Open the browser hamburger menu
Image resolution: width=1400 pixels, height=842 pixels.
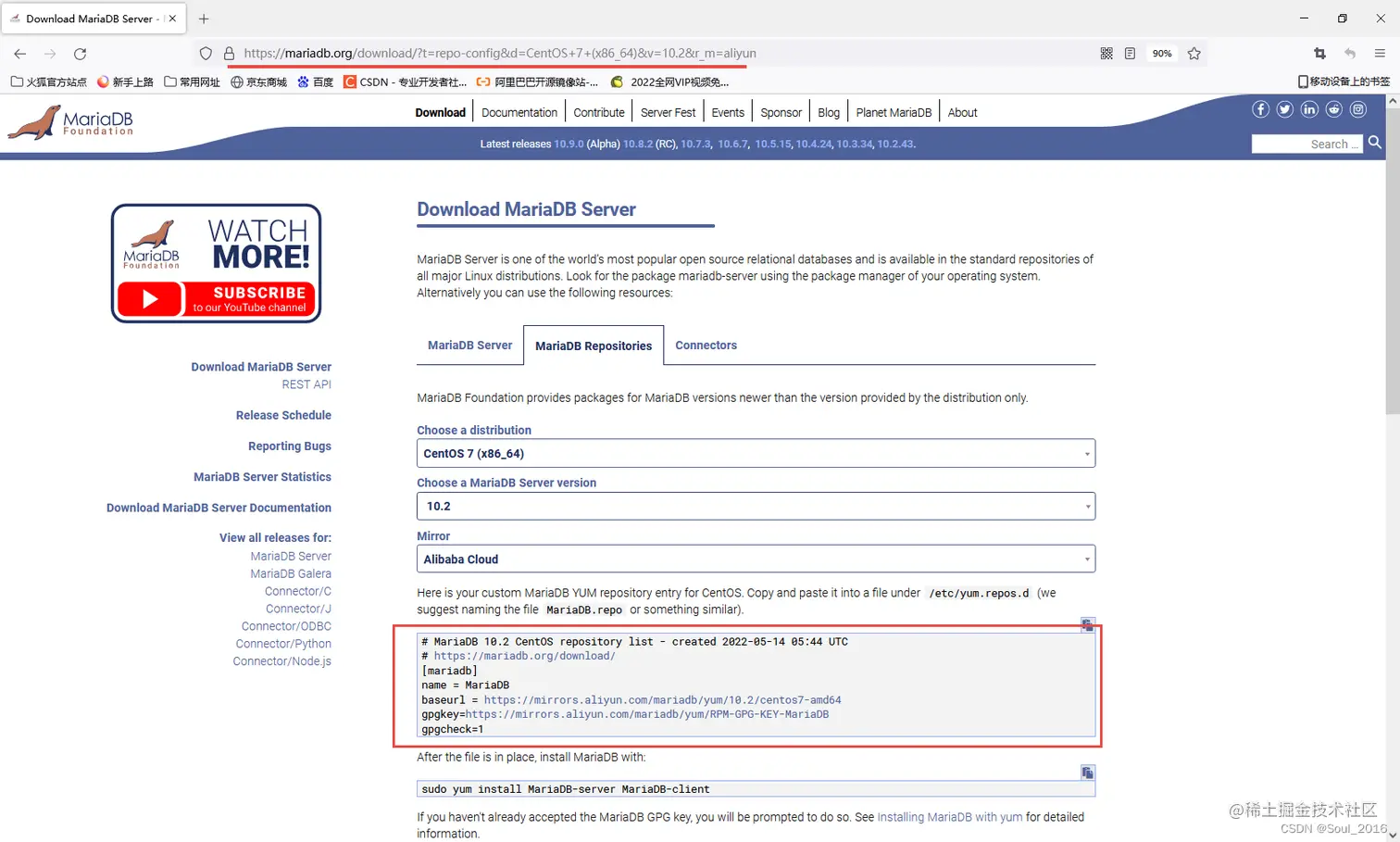(1380, 54)
